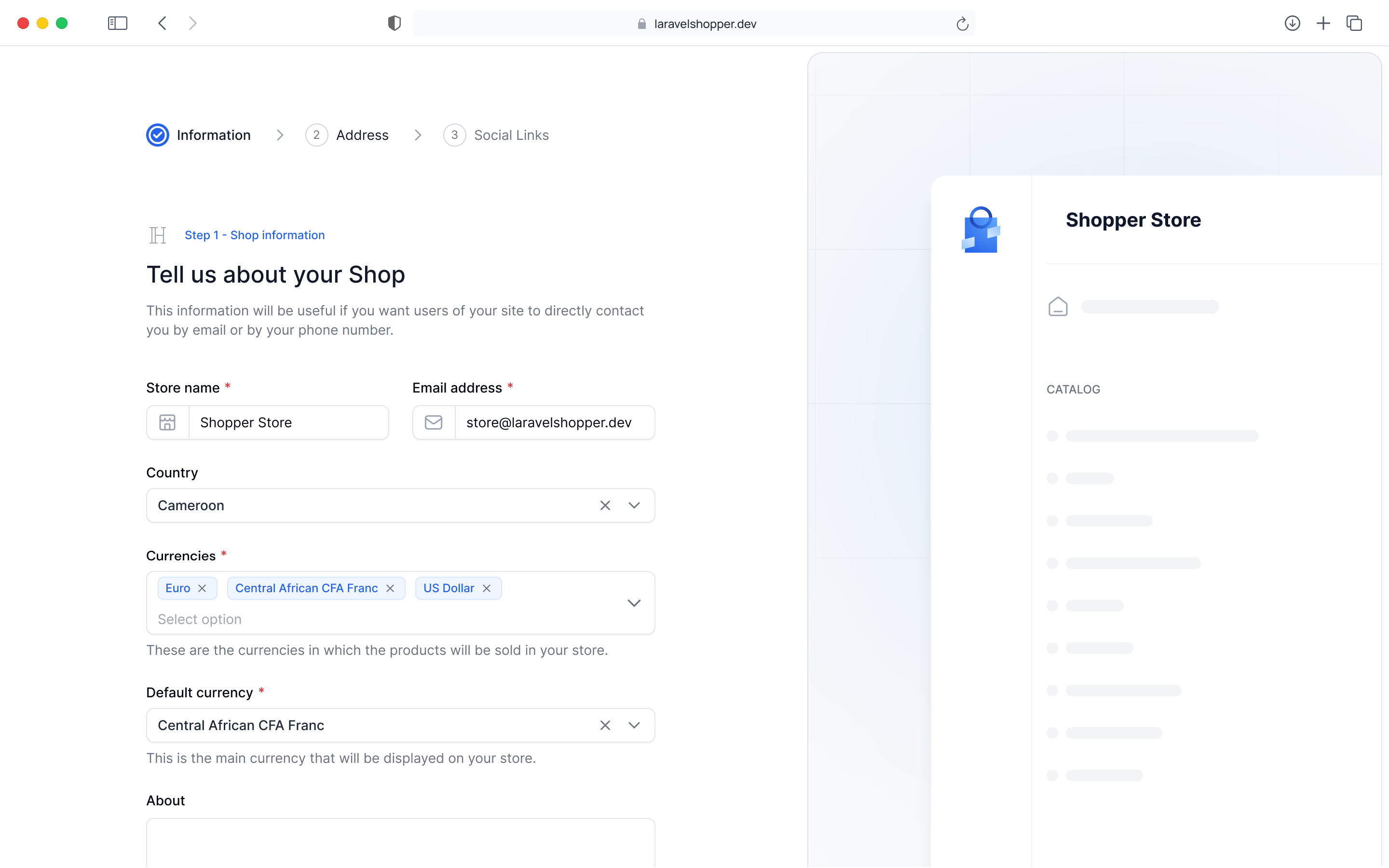Click the browser sidebar toggle icon
Viewport: 1389px width, 868px height.
(x=117, y=23)
